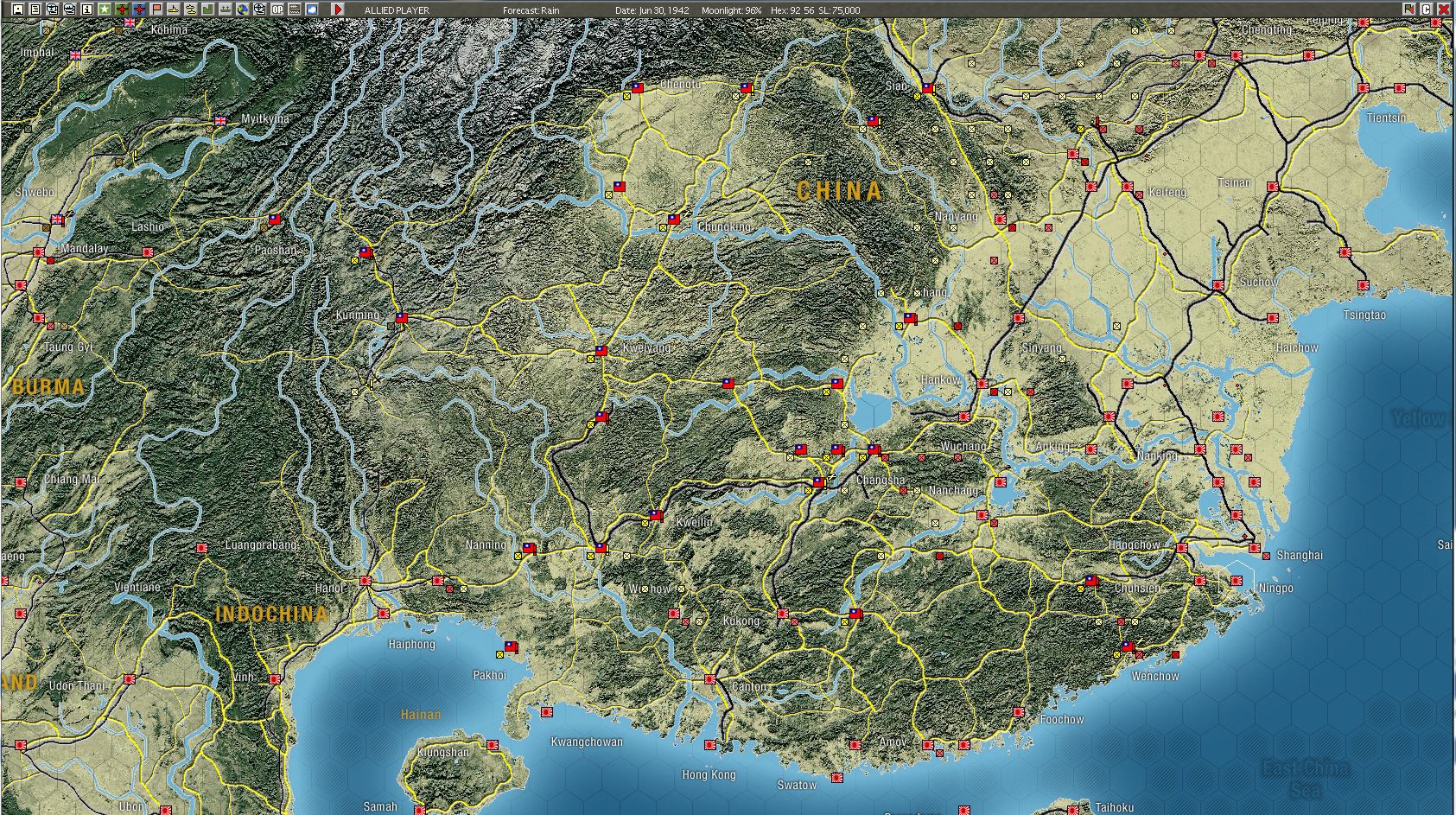
Task: Click the 'Foochow' map label
Action: coord(1062,719)
